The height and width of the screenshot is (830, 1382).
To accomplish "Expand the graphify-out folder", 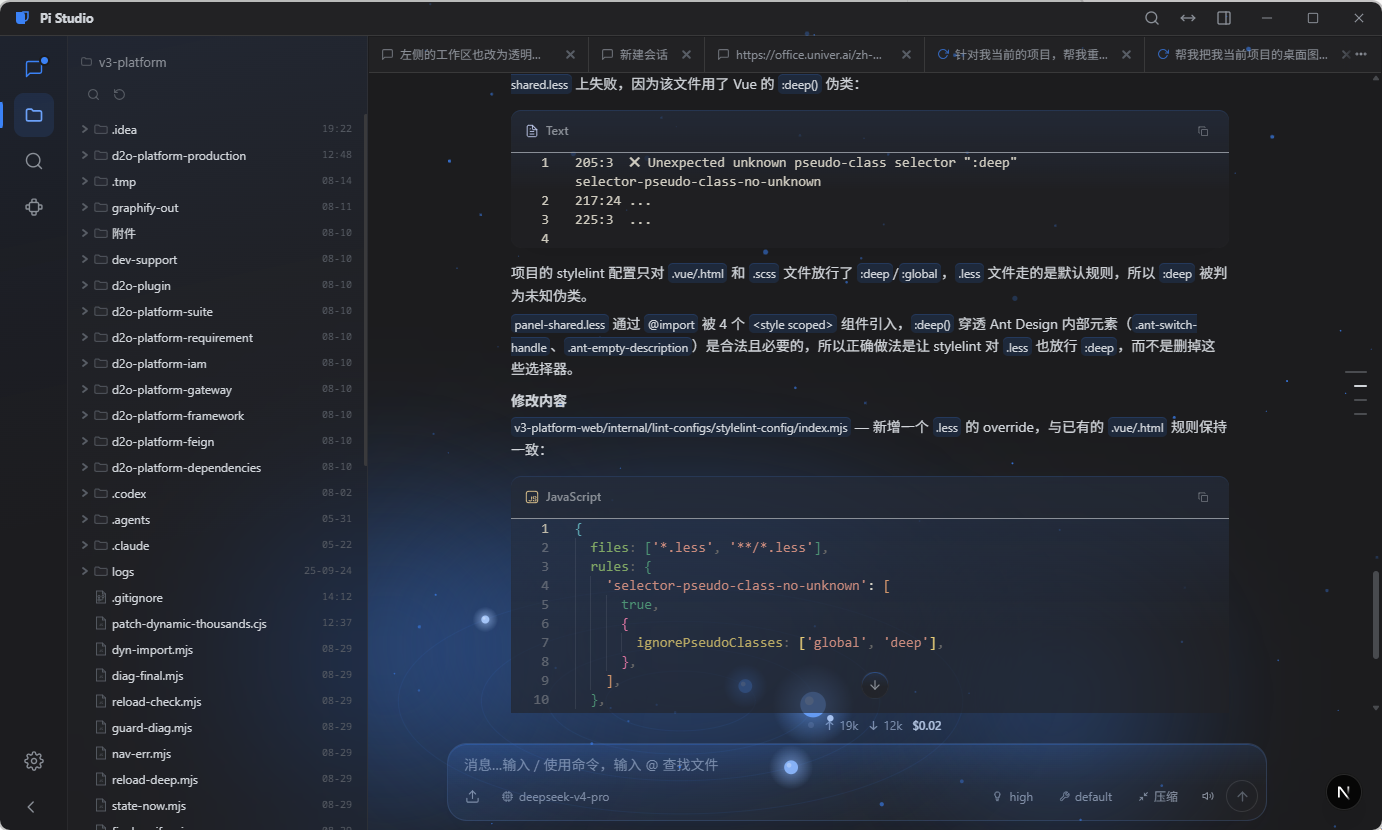I will pyautogui.click(x=85, y=207).
